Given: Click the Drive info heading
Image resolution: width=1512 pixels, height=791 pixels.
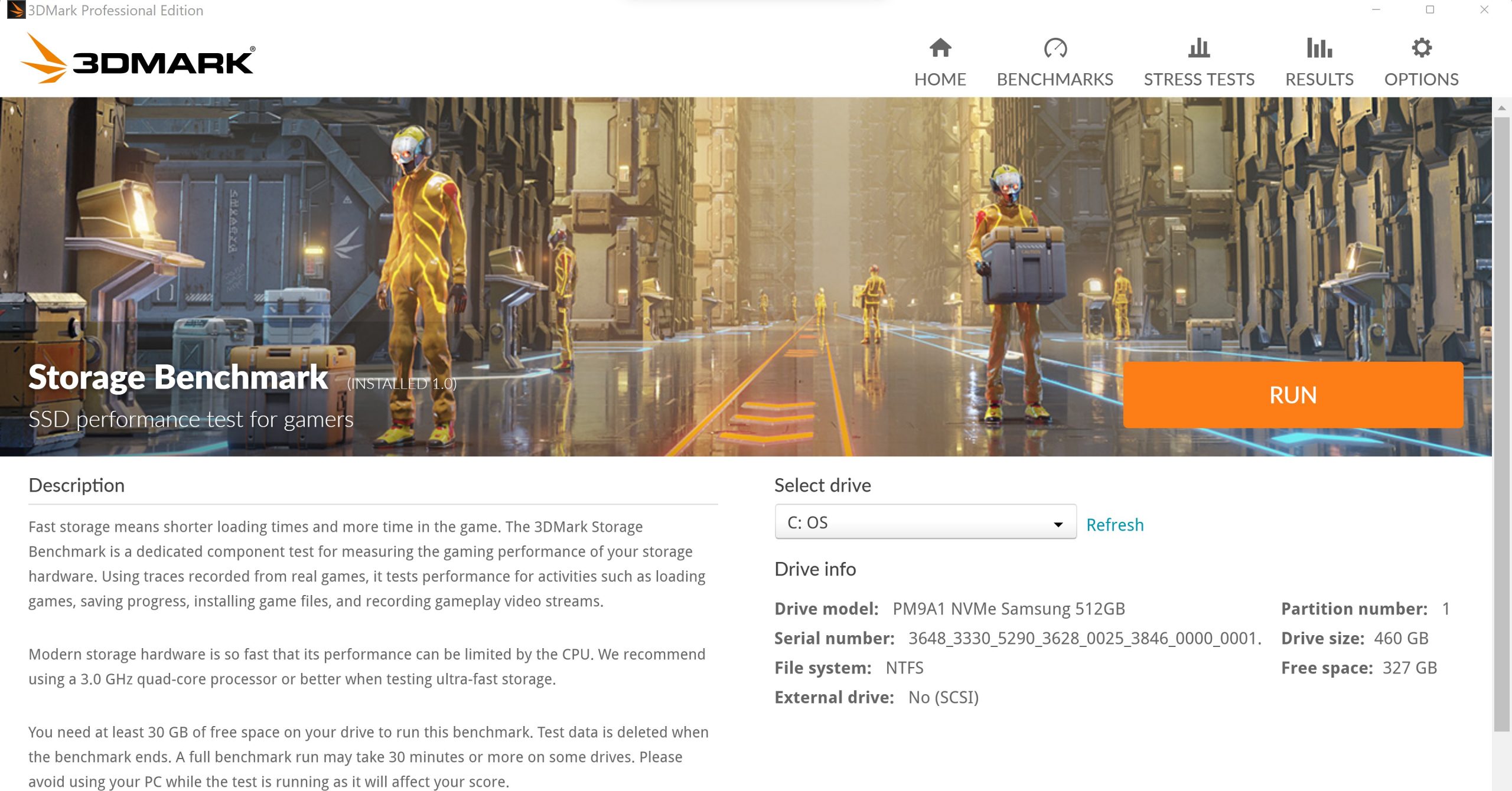Looking at the screenshot, I should click(x=815, y=569).
